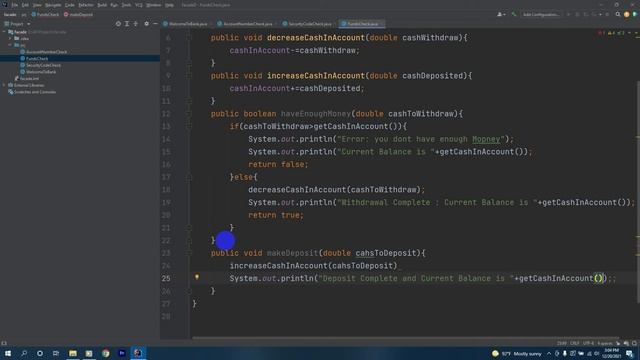Image resolution: width=640 pixels, height=360 pixels.
Task: Open Chrome from the taskbar
Action: 106,353
